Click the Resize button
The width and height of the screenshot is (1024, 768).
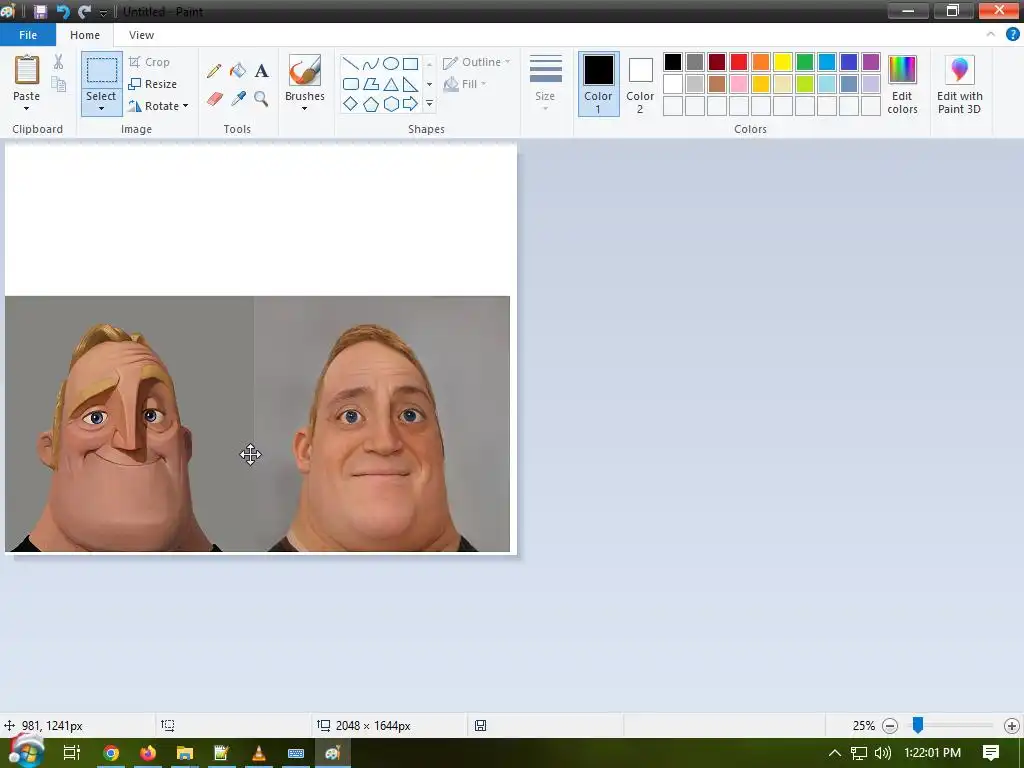click(153, 84)
